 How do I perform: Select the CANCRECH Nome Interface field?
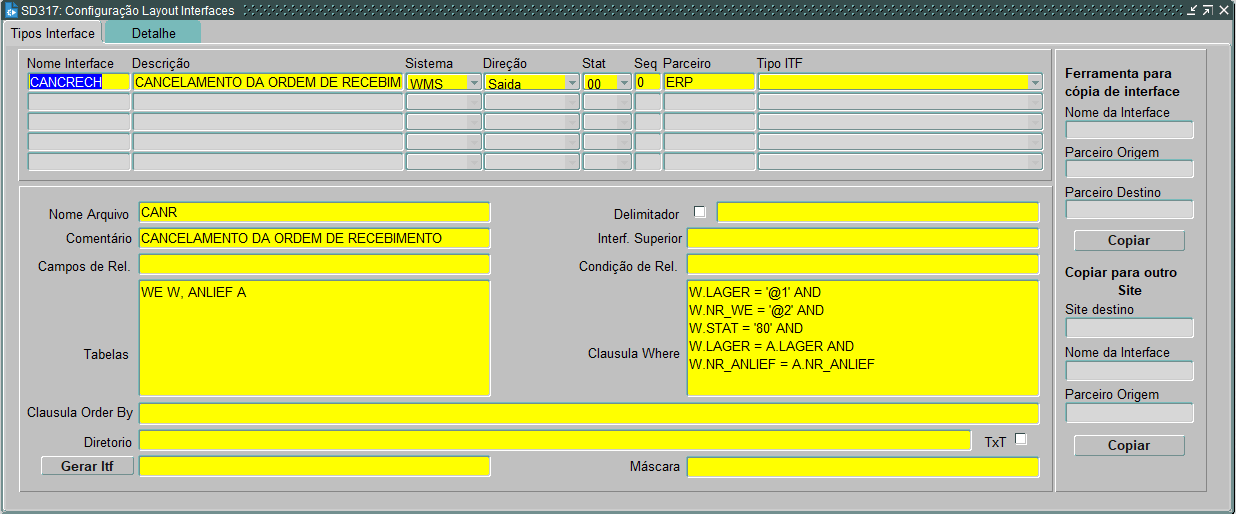79,82
